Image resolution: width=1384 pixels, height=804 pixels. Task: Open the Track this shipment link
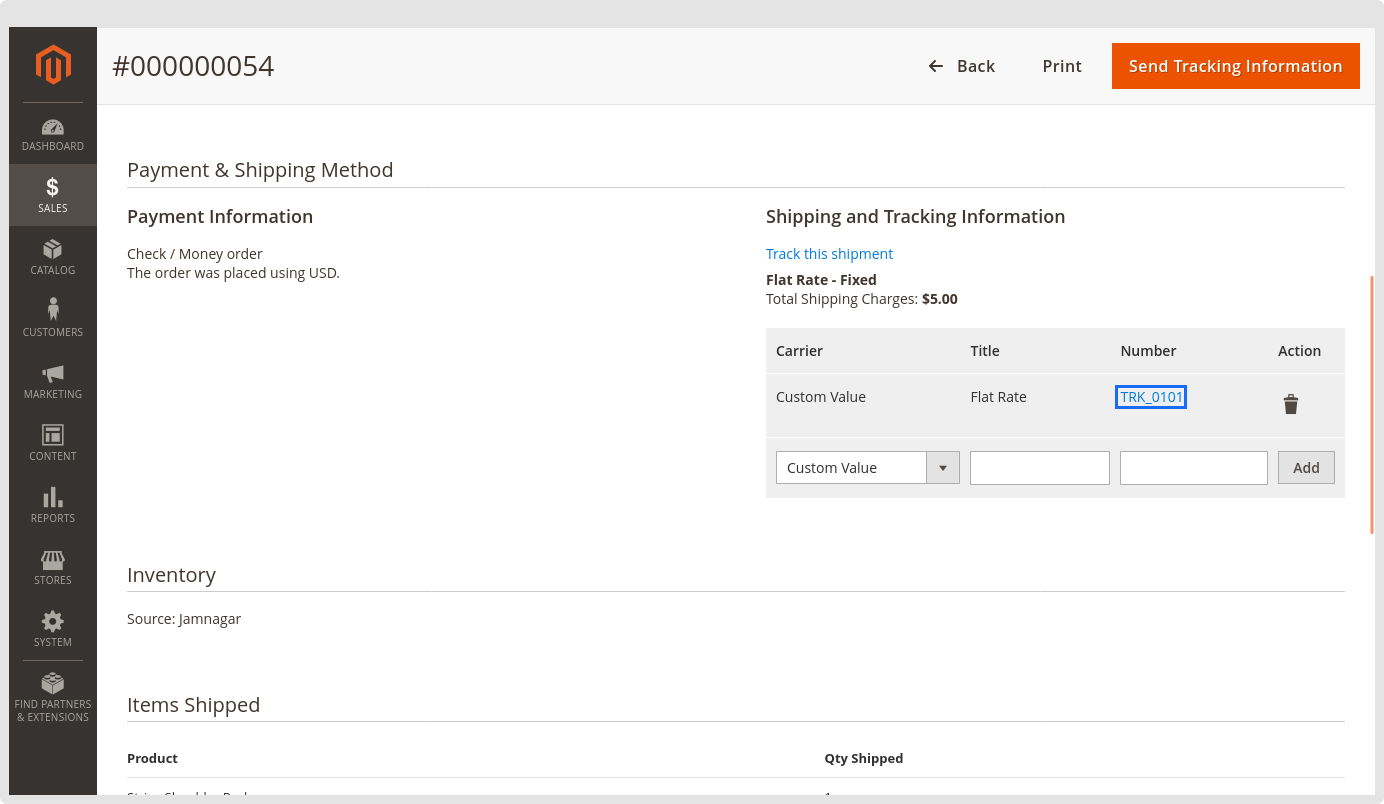point(829,254)
